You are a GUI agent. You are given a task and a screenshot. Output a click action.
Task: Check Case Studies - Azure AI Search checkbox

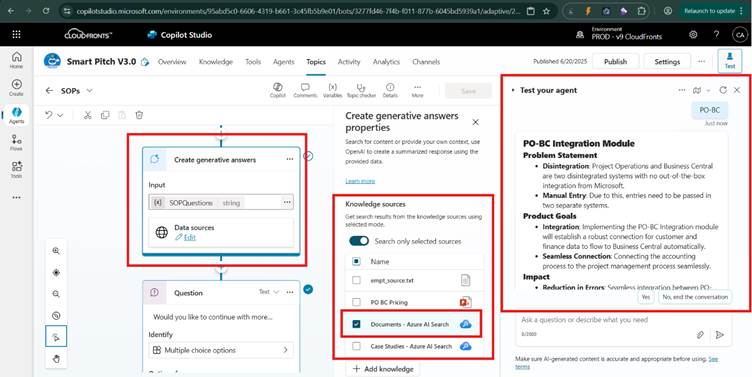coord(356,346)
